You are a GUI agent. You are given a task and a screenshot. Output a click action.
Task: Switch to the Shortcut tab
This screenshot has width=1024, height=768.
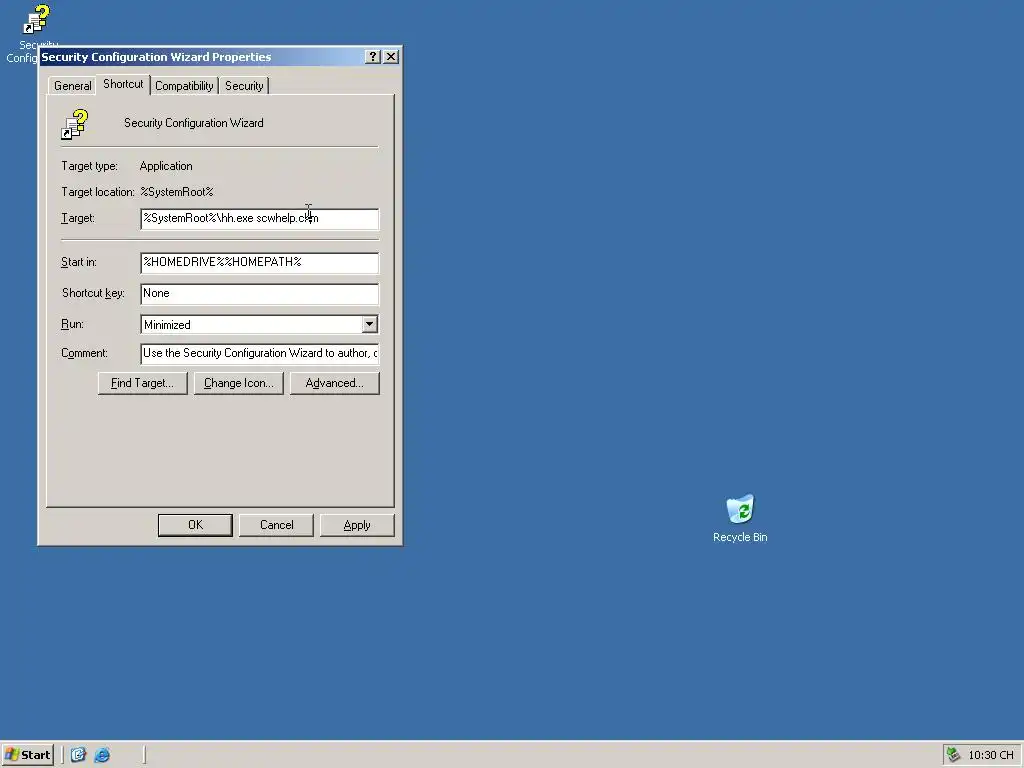[x=123, y=84]
